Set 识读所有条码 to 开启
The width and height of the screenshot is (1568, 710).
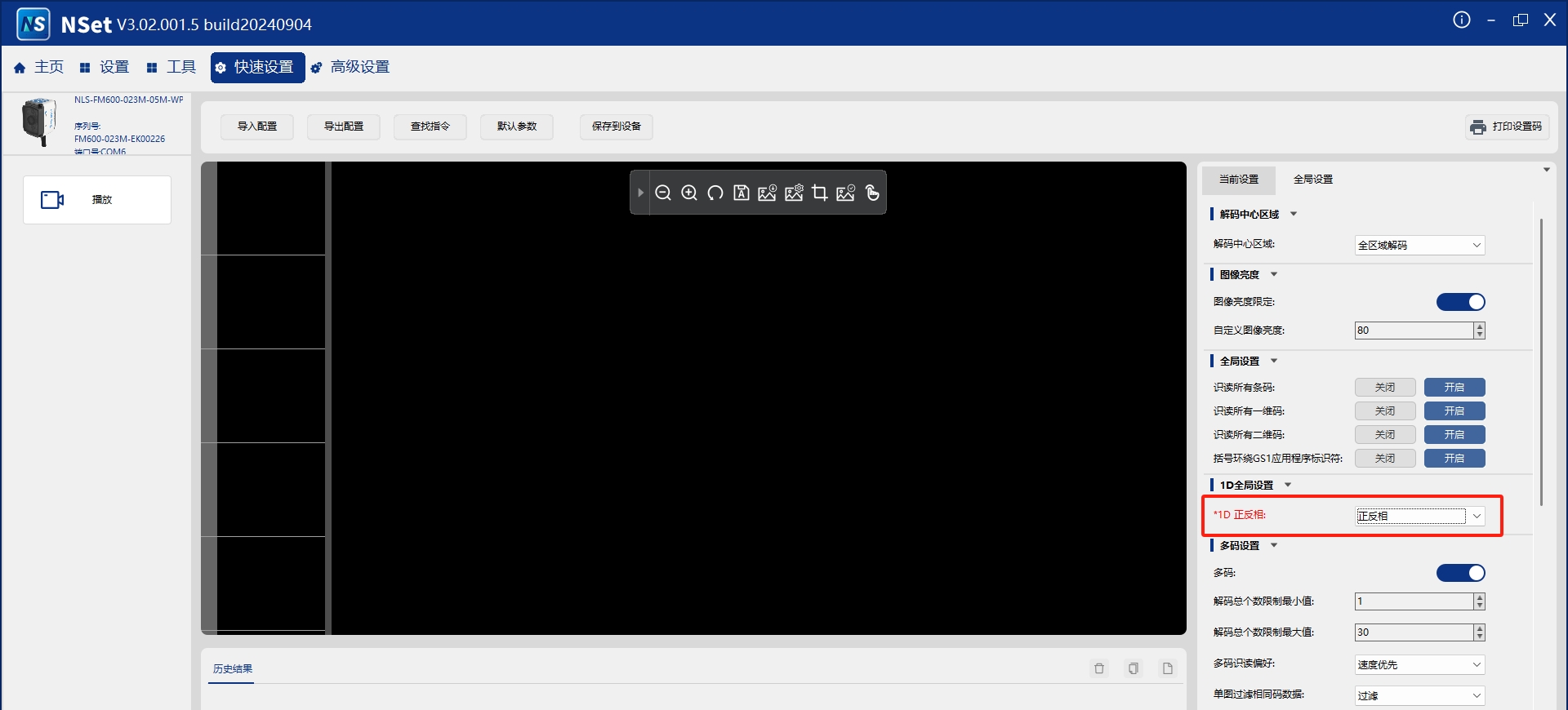tap(1454, 388)
